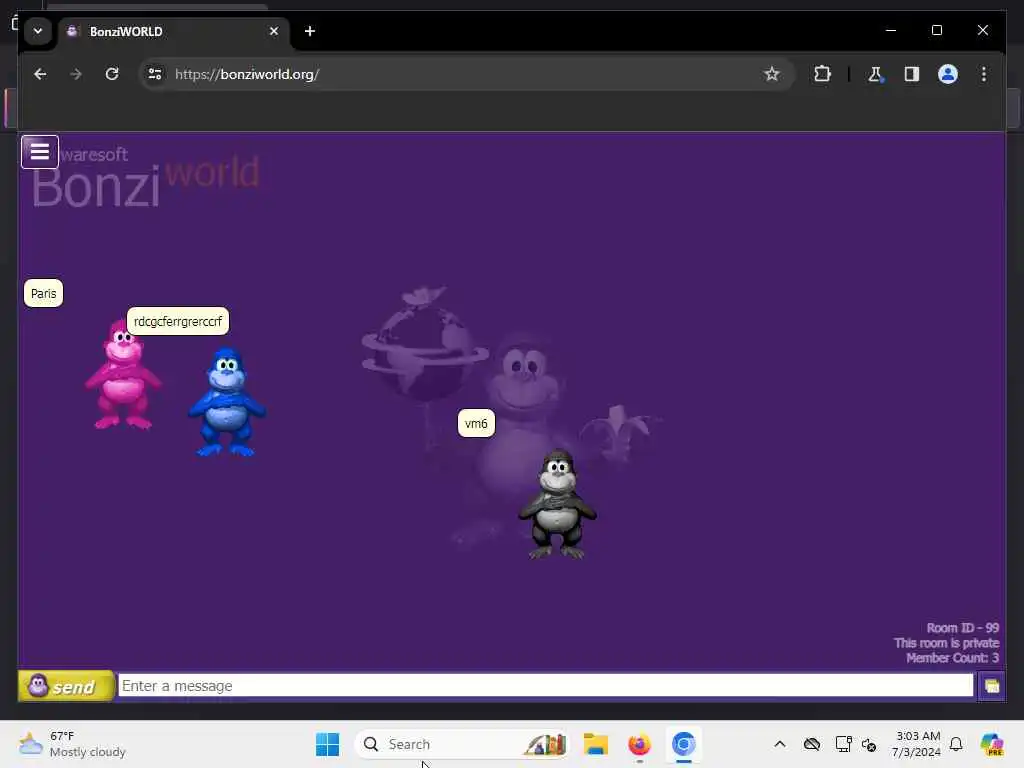
Task: View site information for bonziworld.org
Action: (155, 74)
